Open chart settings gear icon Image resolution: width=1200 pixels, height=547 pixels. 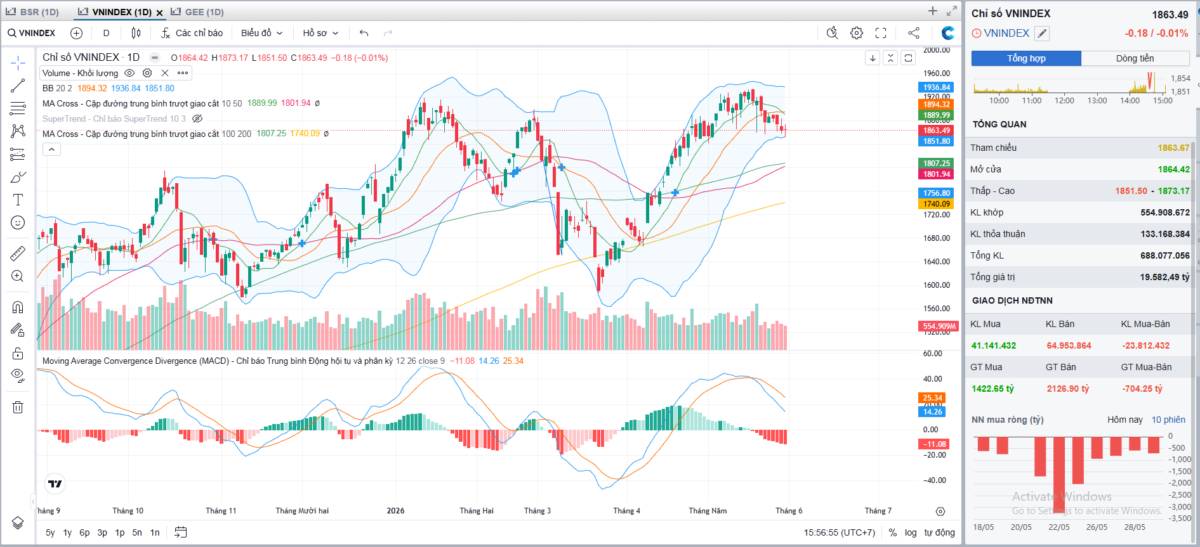coord(857,32)
